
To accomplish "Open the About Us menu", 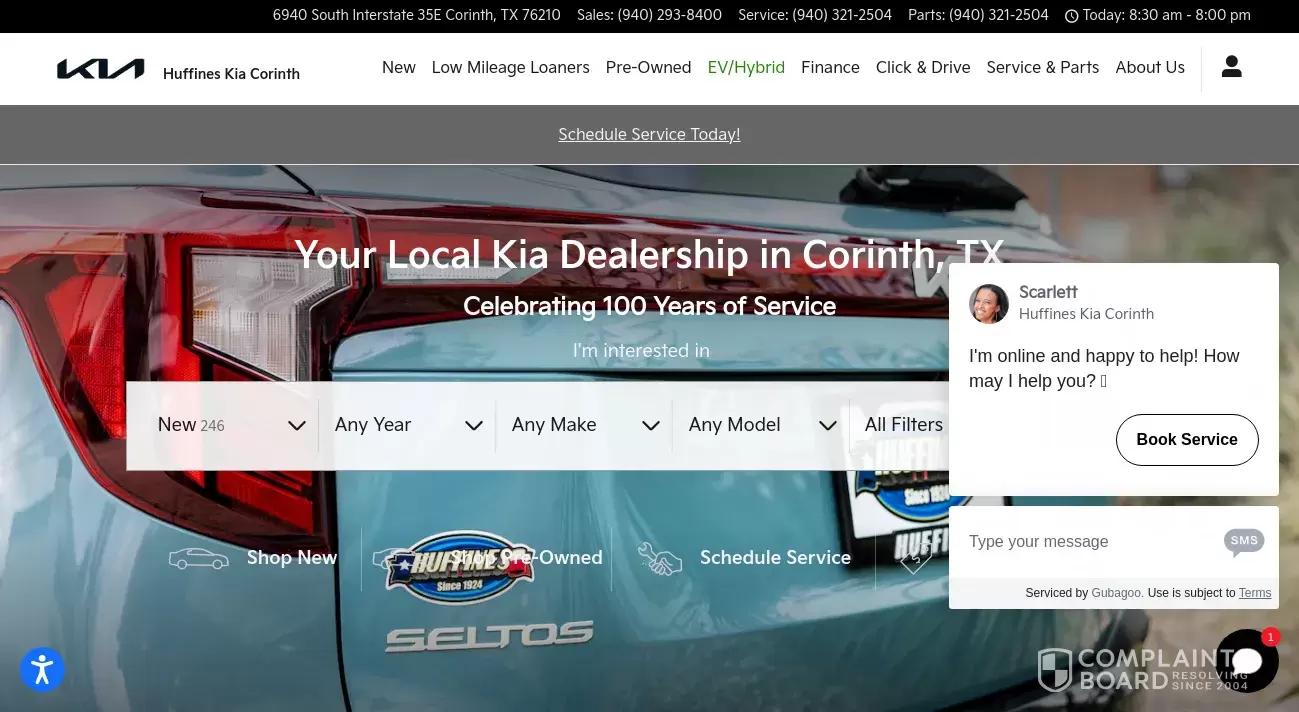I will [1150, 68].
